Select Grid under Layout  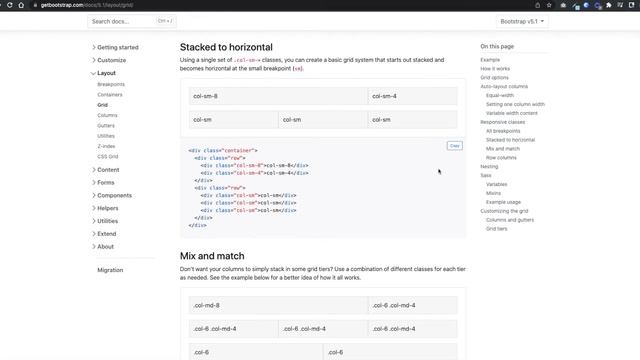click(102, 105)
